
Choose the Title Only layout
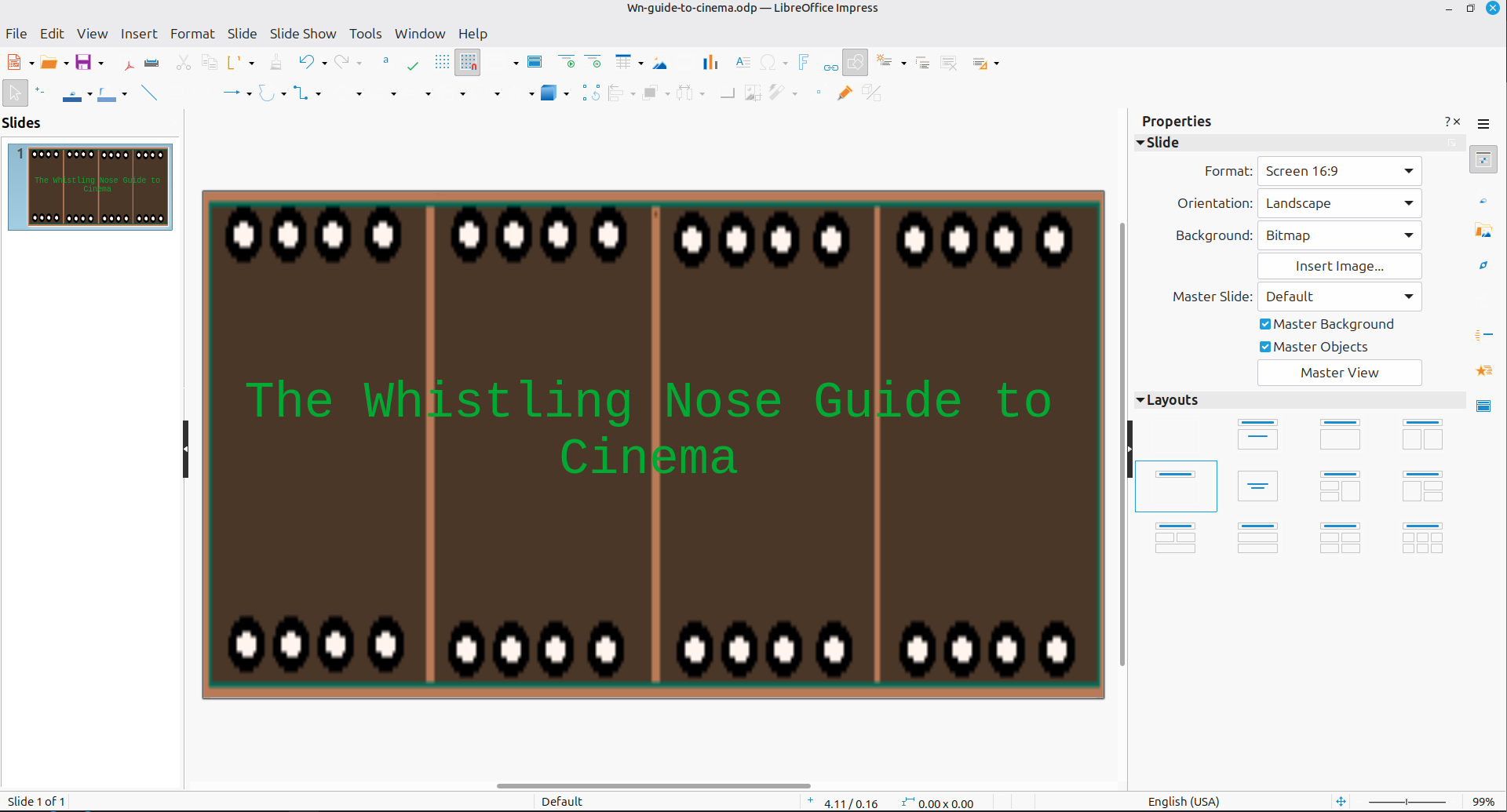(1176, 486)
